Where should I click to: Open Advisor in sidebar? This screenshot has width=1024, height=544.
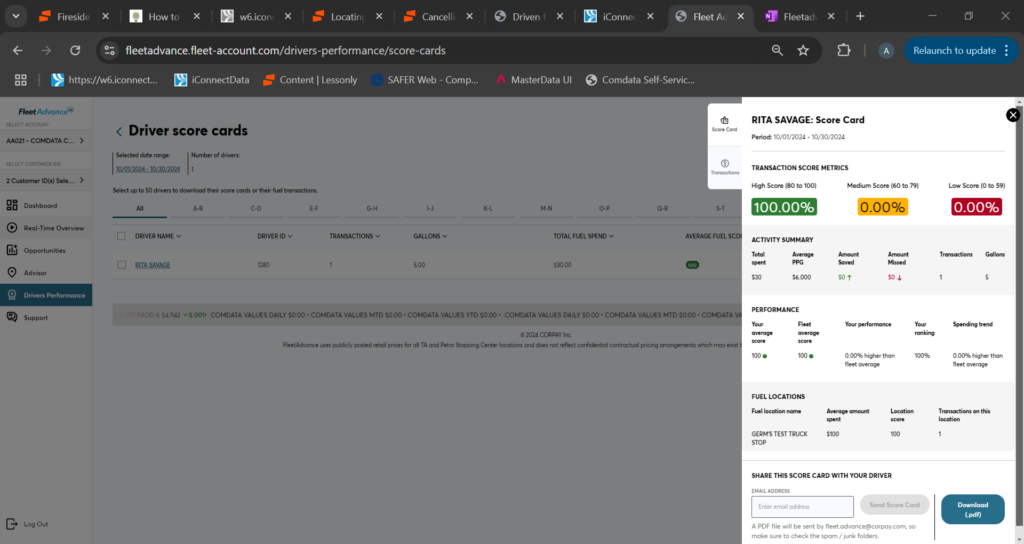pyautogui.click(x=35, y=272)
